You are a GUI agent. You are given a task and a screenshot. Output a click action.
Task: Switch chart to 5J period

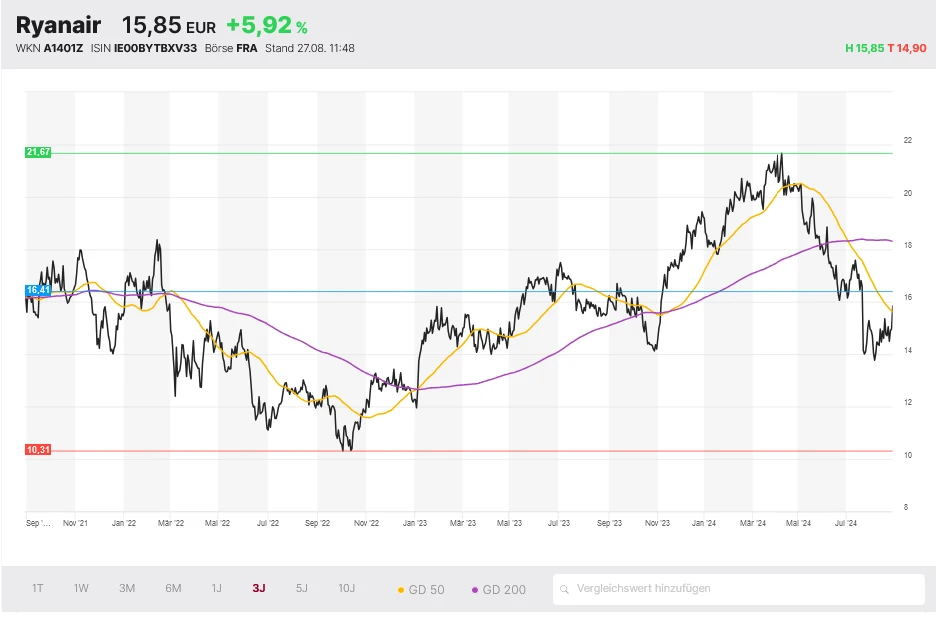[302, 588]
